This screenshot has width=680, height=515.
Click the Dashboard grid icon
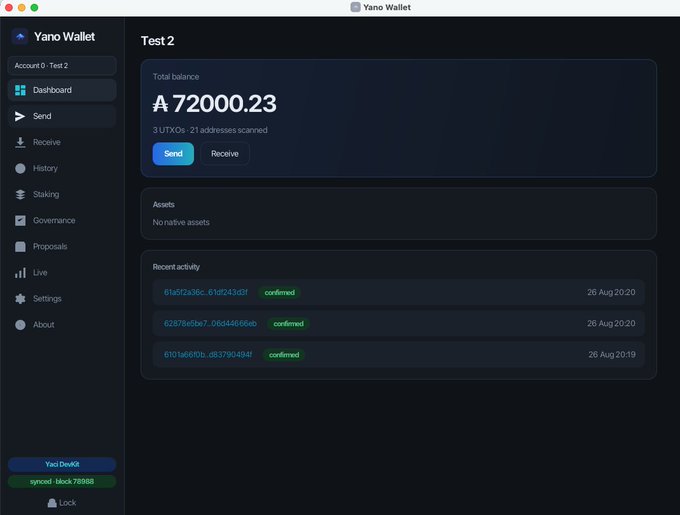[20, 90]
